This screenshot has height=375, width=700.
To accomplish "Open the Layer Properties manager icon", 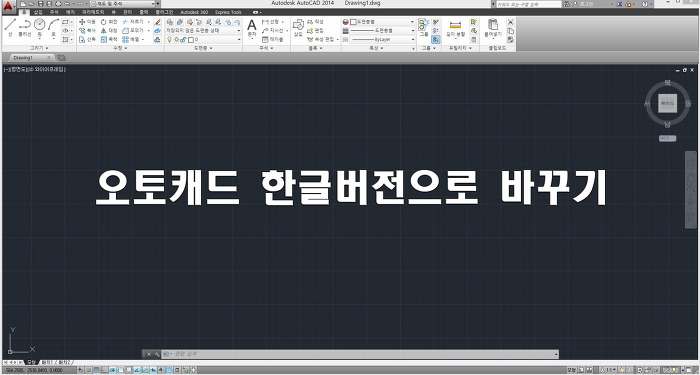I will point(170,21).
